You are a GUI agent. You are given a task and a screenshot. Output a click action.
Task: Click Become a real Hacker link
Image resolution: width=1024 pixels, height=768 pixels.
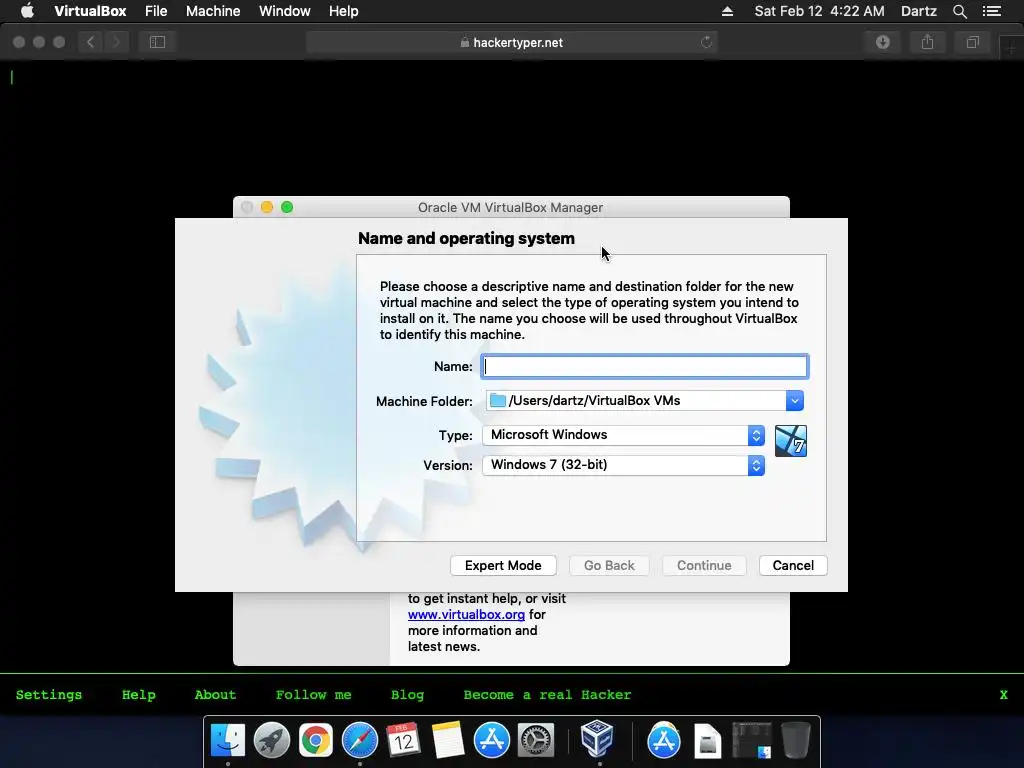(547, 695)
